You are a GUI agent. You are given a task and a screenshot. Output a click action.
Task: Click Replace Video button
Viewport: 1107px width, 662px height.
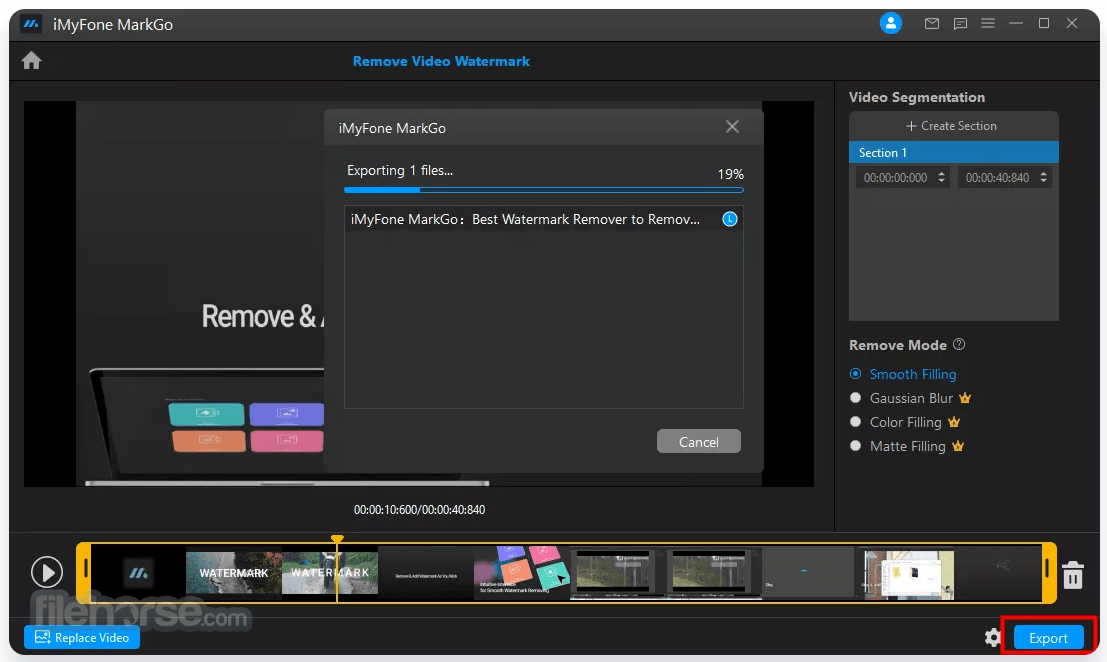pos(82,637)
